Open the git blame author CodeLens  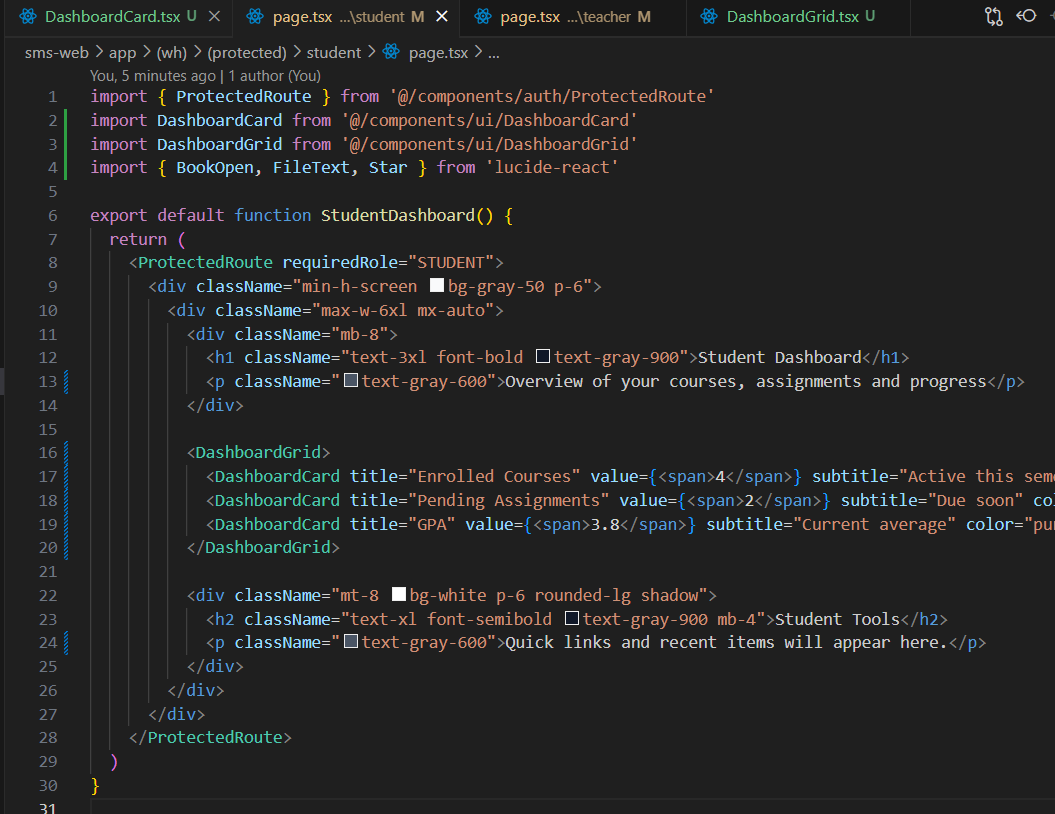(x=205, y=76)
